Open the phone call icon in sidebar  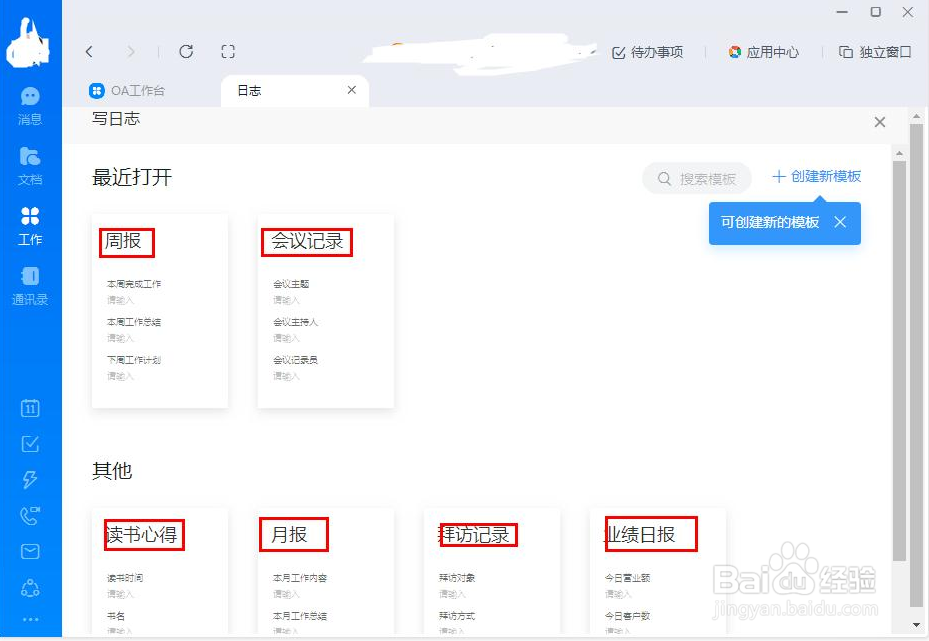click(29, 513)
